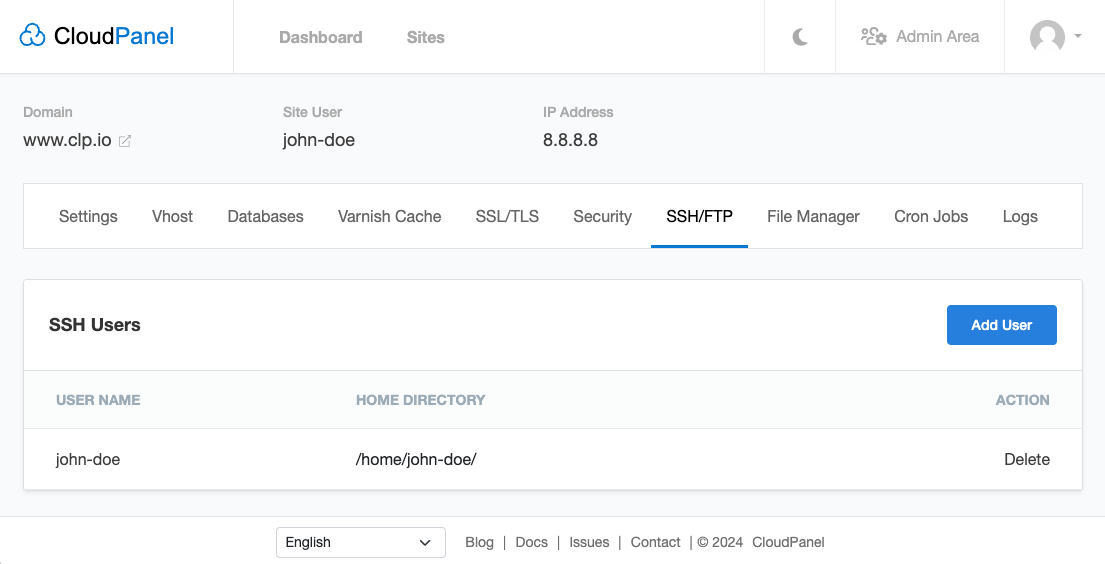Go to Sites in top navigation

[x=426, y=37]
